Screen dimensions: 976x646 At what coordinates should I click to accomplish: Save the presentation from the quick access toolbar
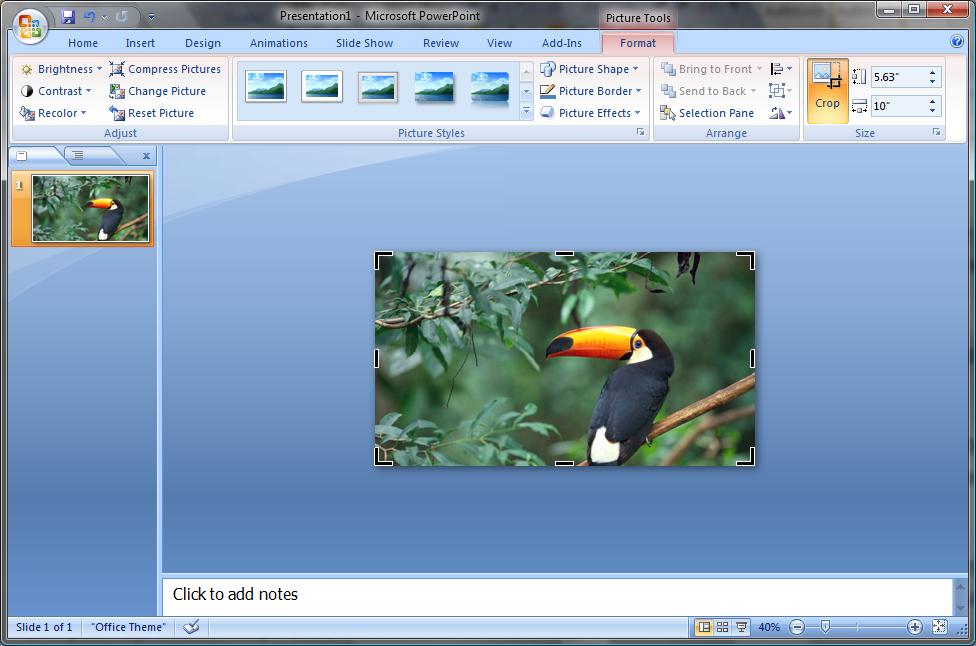[x=68, y=17]
